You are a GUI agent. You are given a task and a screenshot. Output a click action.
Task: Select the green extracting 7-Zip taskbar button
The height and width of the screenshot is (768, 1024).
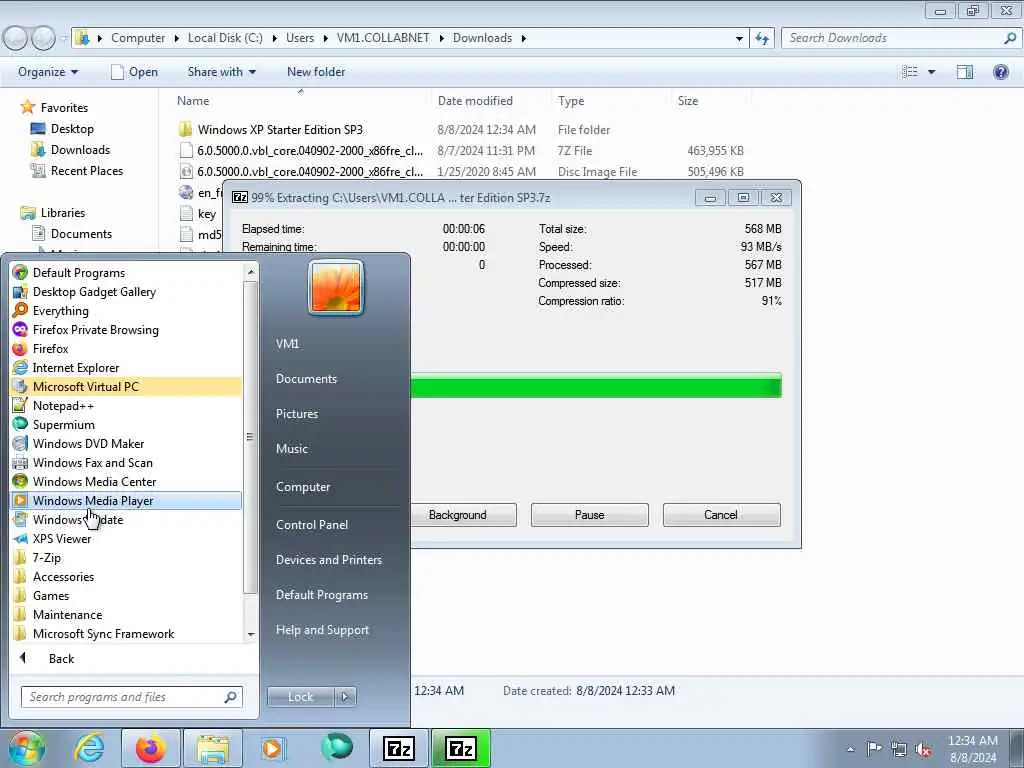click(x=461, y=748)
